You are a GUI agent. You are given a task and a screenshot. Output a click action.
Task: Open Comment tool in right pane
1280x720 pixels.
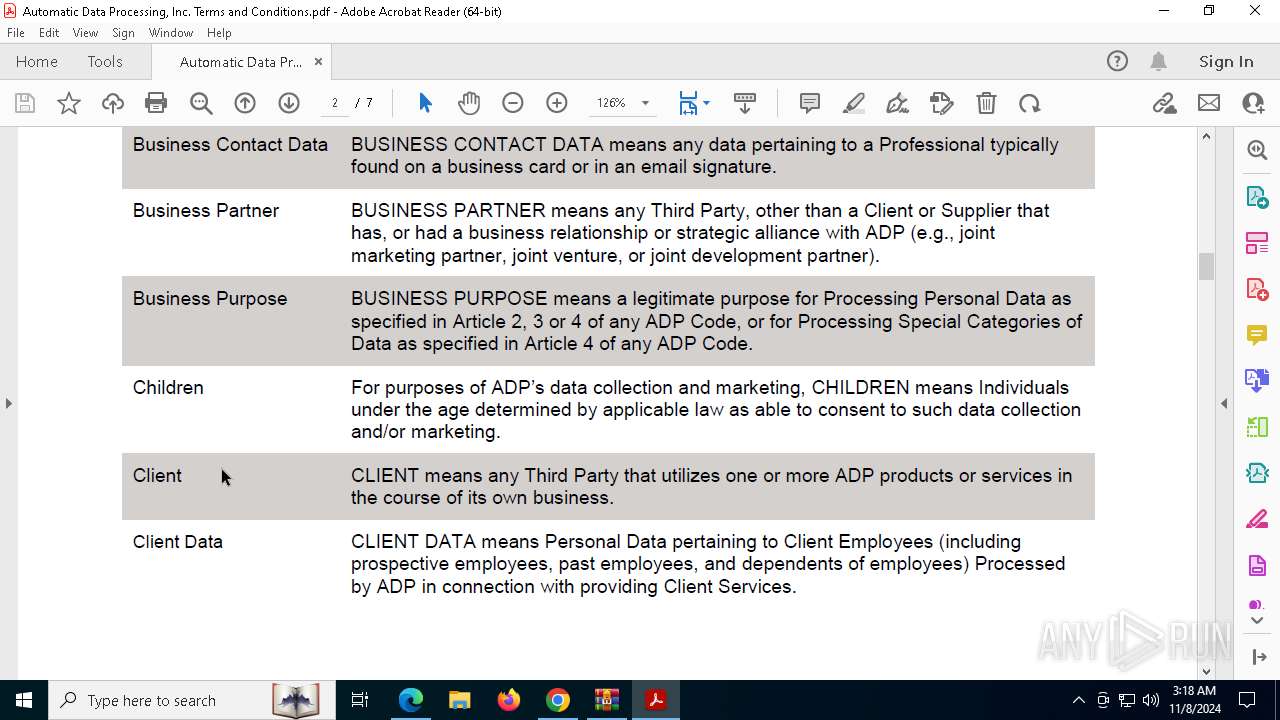click(1257, 334)
